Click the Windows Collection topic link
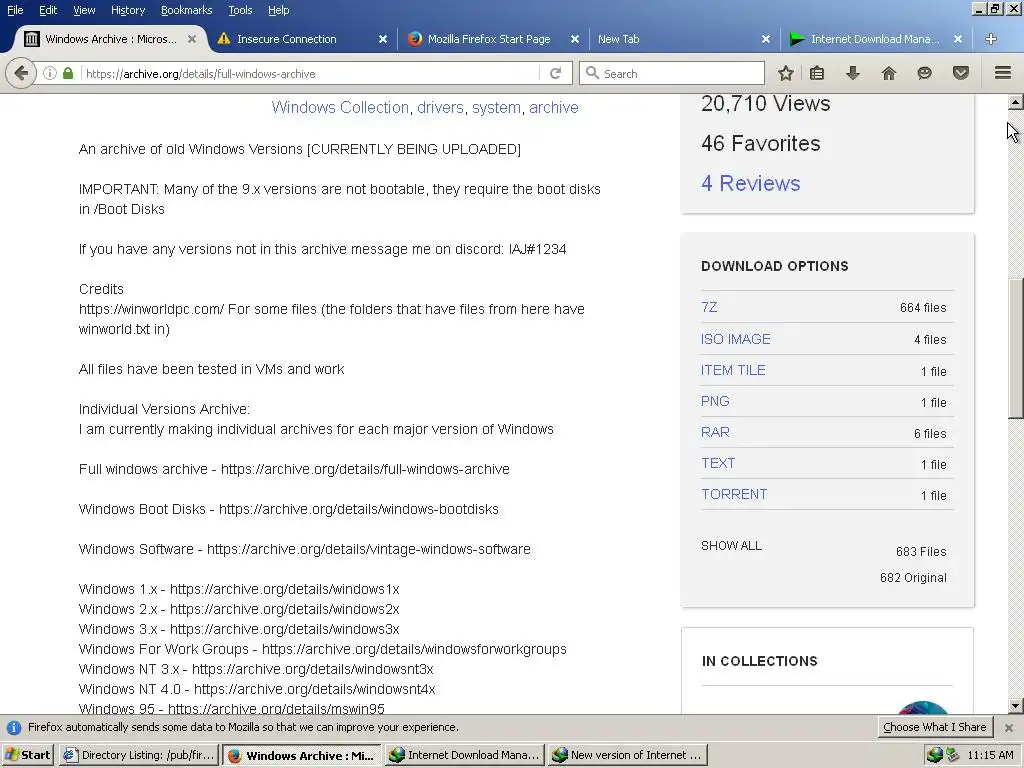 (x=340, y=107)
